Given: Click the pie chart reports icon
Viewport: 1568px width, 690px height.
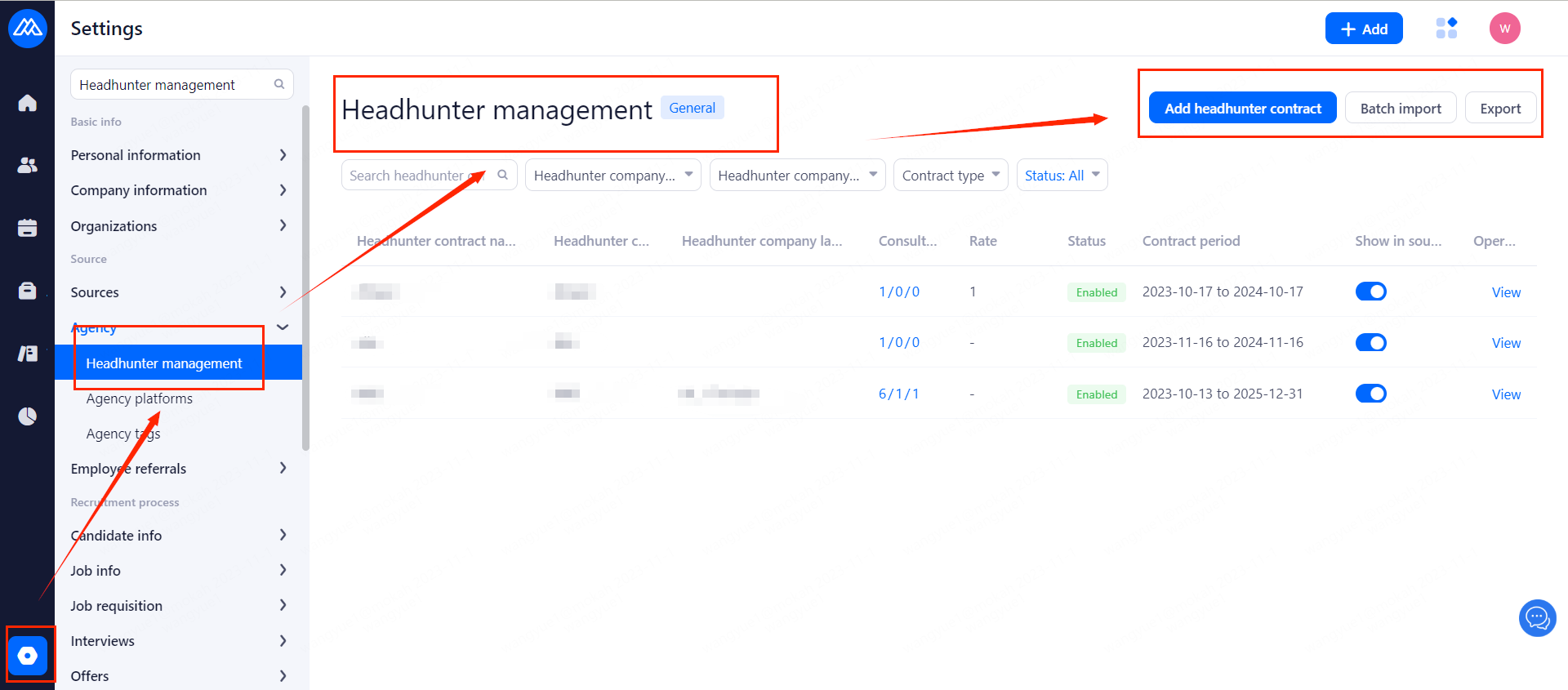Looking at the screenshot, I should coord(27,416).
